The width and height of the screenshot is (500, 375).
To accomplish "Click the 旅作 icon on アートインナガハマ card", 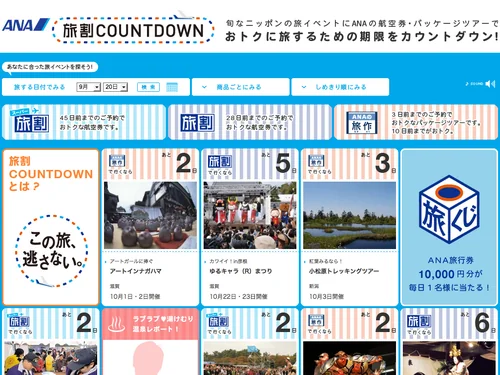I will pos(117,161).
